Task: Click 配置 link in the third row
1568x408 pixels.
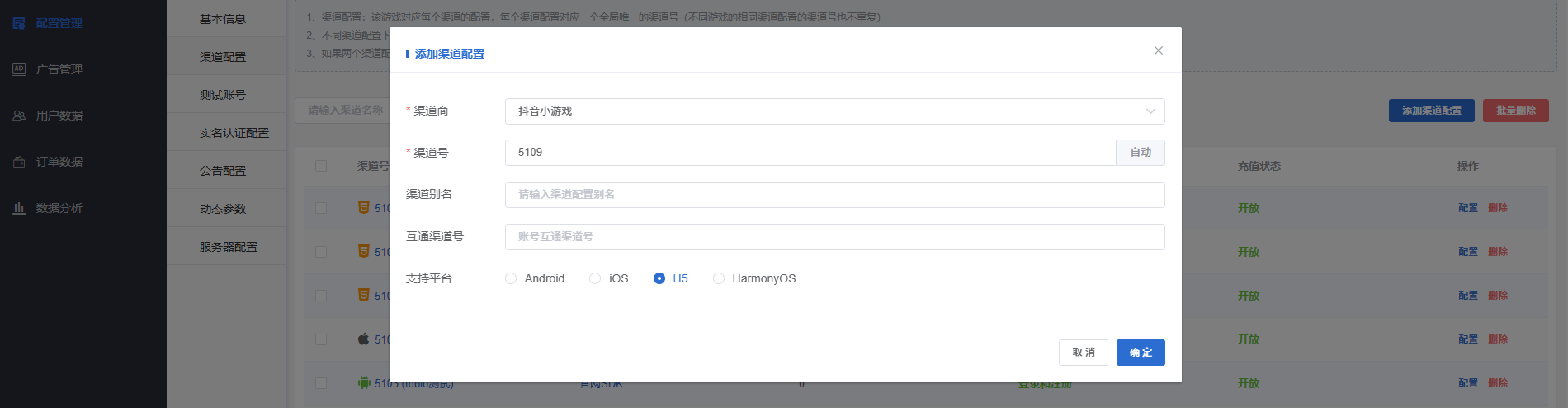Action: pyautogui.click(x=1468, y=296)
